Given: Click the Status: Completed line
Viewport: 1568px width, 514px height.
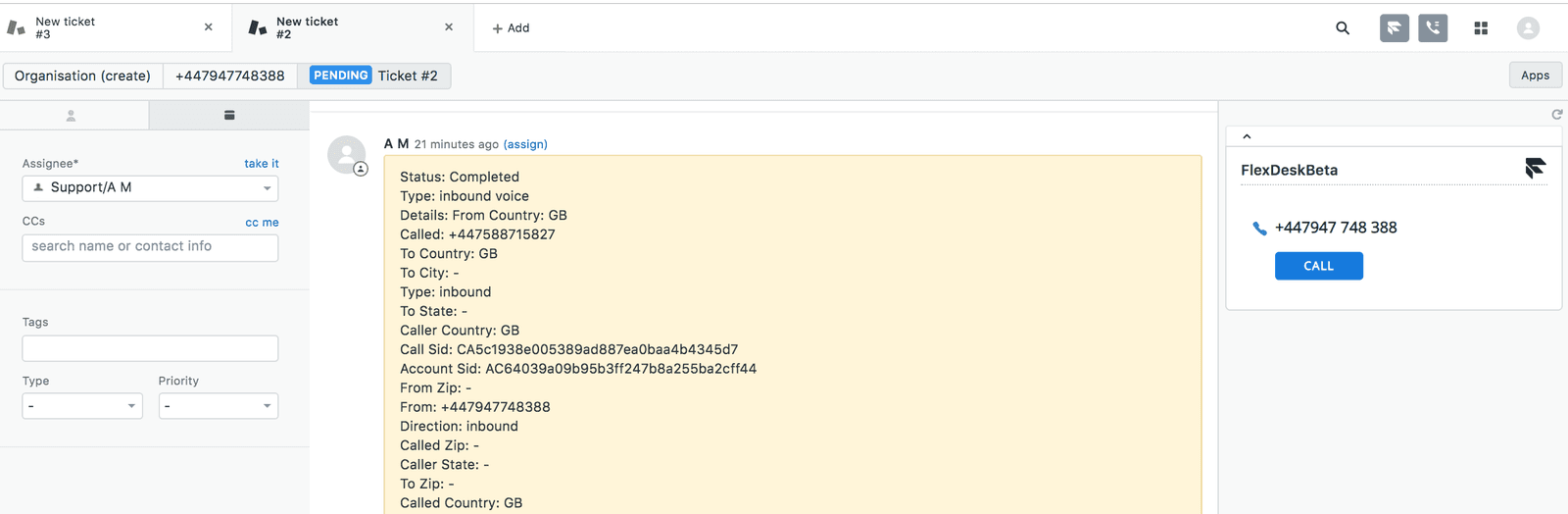Looking at the screenshot, I should point(460,177).
